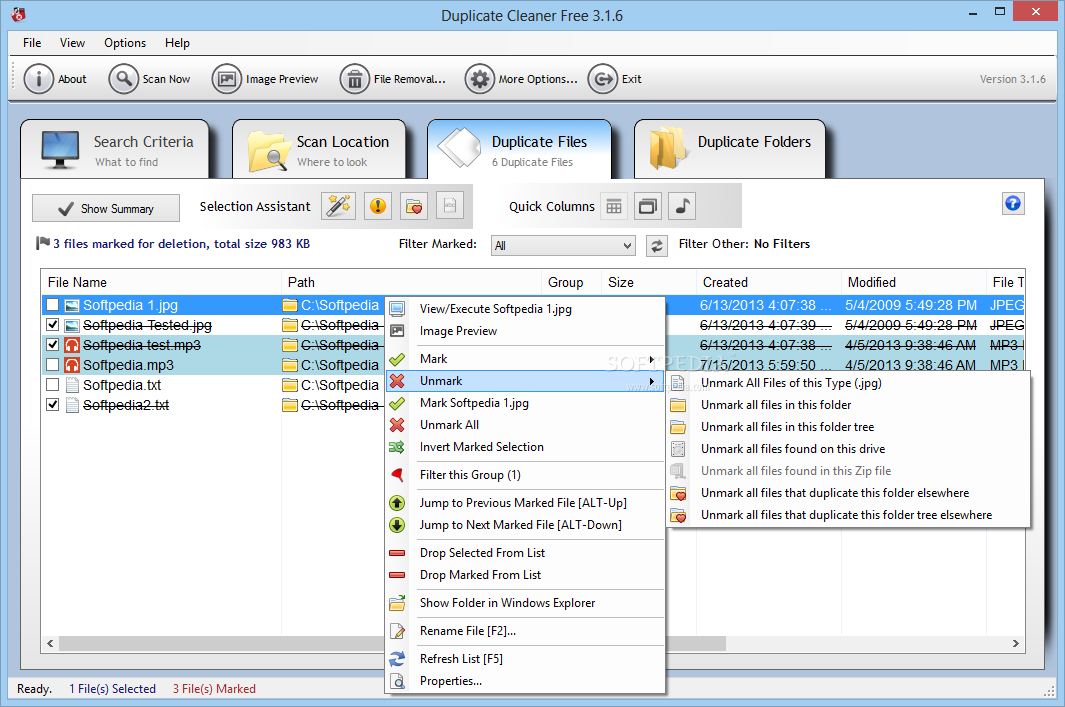Viewport: 1065px width, 707px height.
Task: Expand the Unmark submenu entry
Action: 524,381
